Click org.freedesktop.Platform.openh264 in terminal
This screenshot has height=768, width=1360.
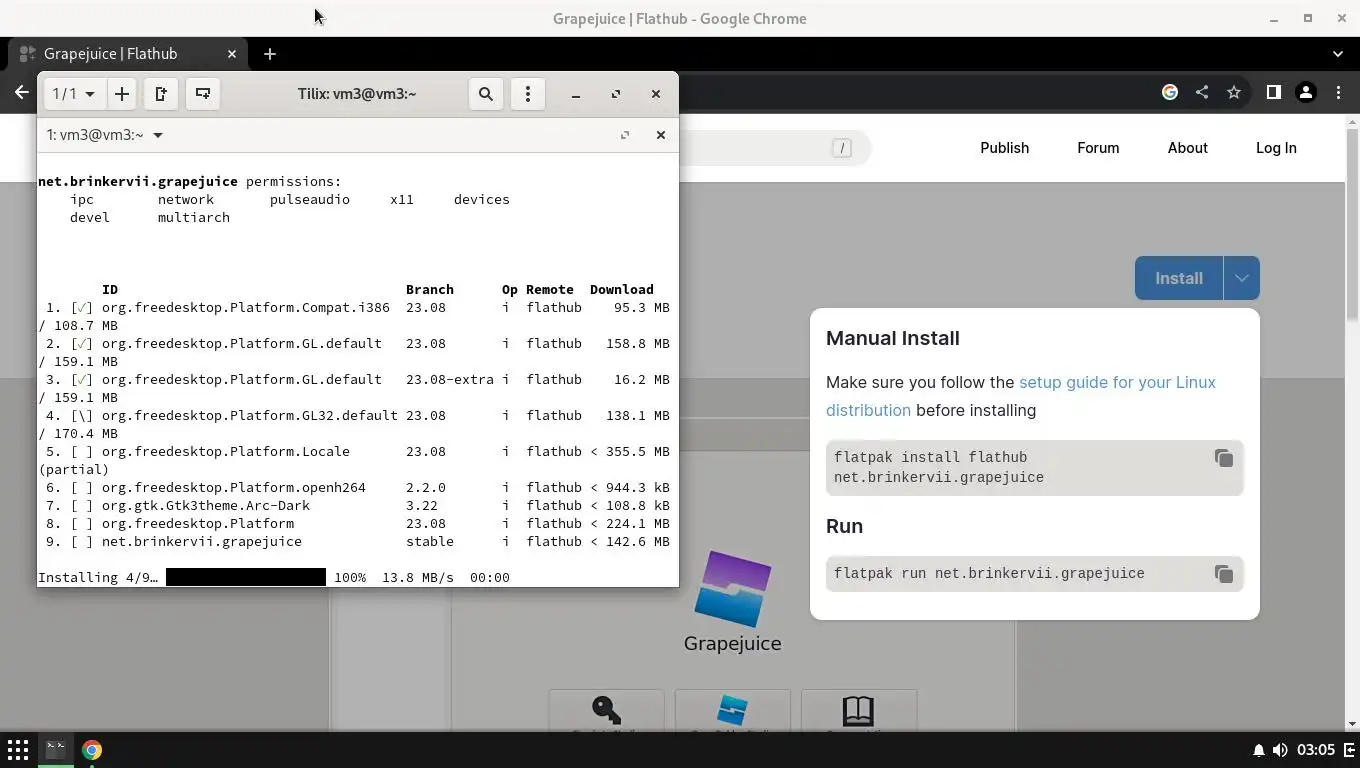(234, 487)
